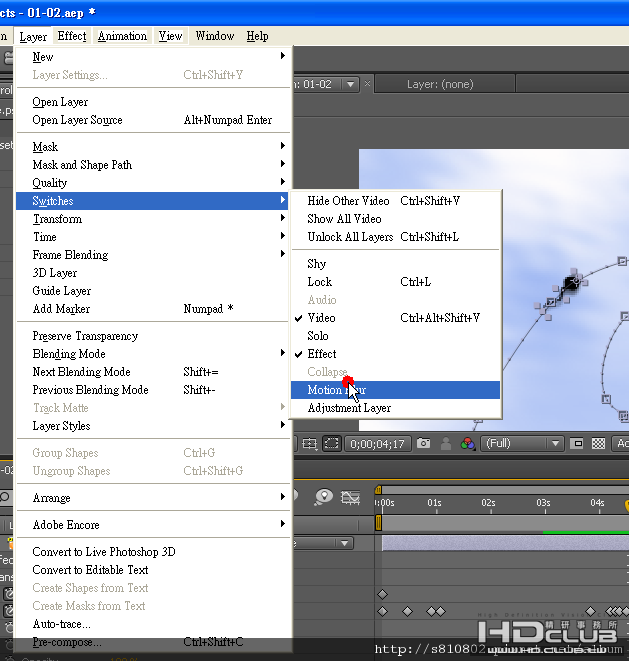Click the 02s mark on the time ruler

point(488,503)
